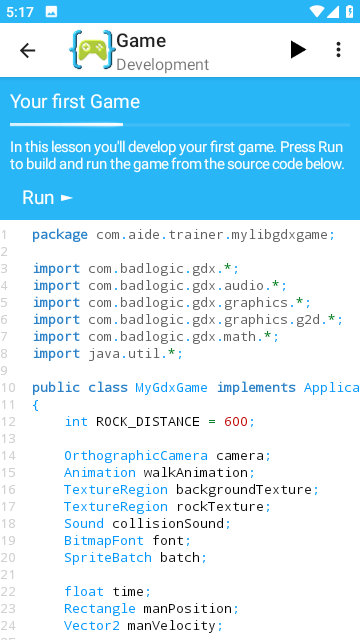Check the battery status bar icon

point(349,11)
